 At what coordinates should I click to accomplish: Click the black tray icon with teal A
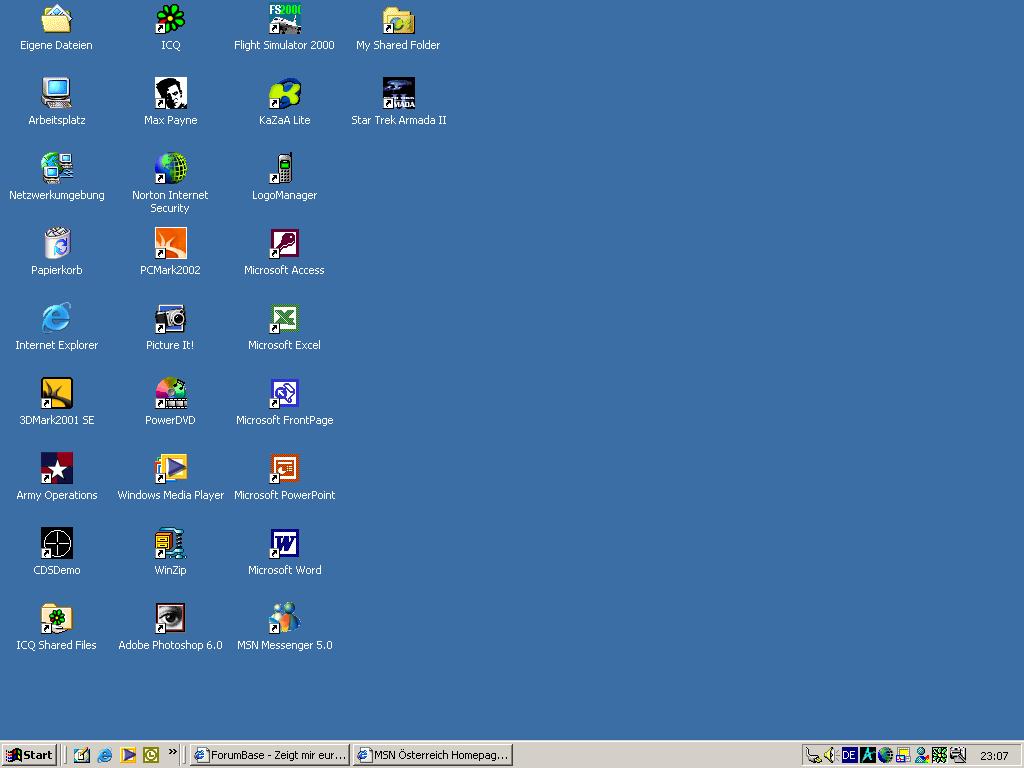click(x=867, y=755)
